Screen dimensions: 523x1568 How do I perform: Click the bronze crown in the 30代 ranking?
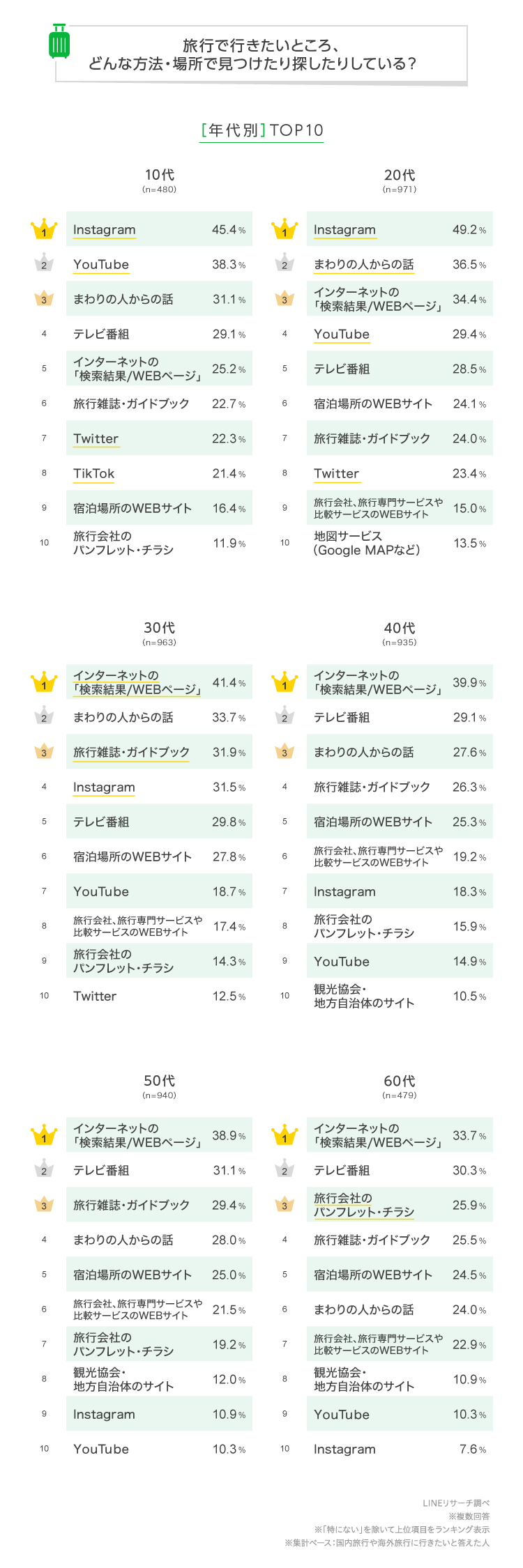(44, 752)
